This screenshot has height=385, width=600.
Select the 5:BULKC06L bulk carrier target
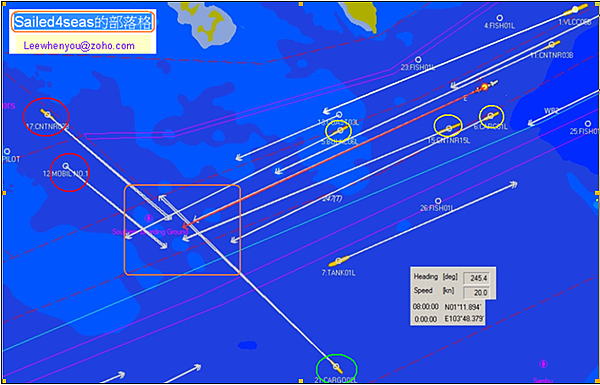[340, 131]
